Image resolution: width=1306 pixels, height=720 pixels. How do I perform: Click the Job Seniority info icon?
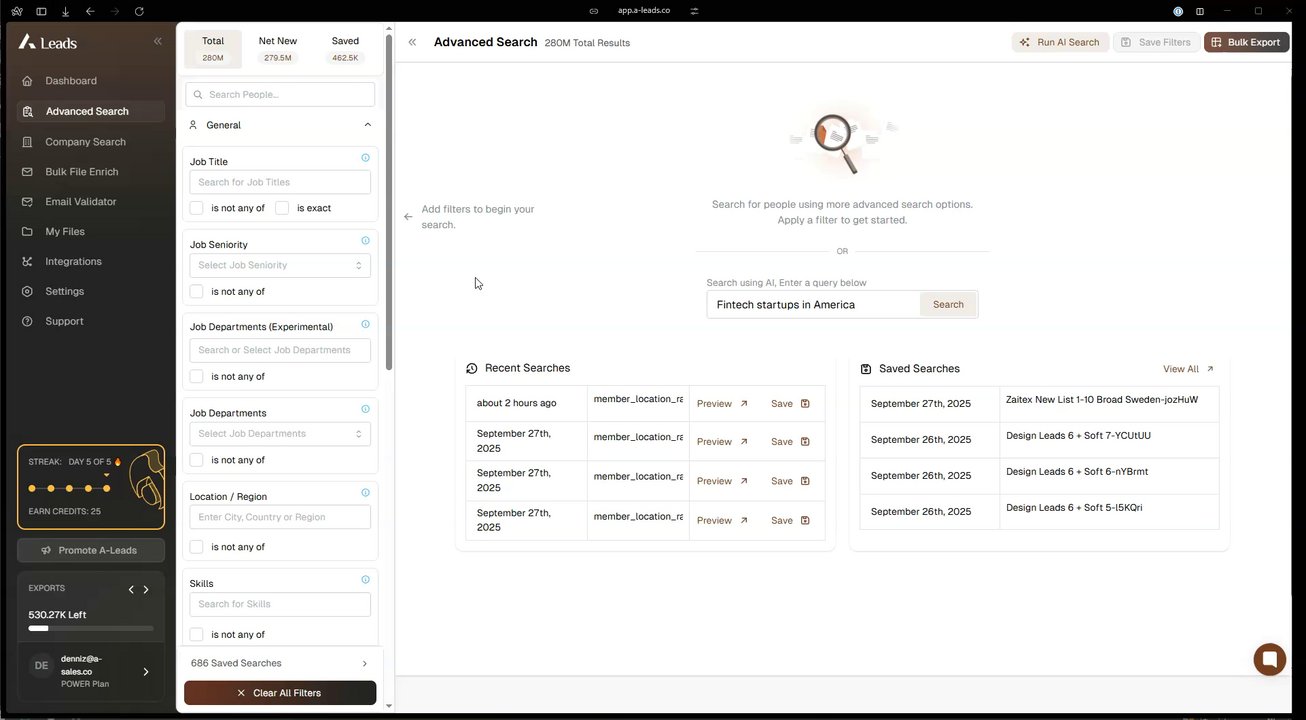[365, 241]
